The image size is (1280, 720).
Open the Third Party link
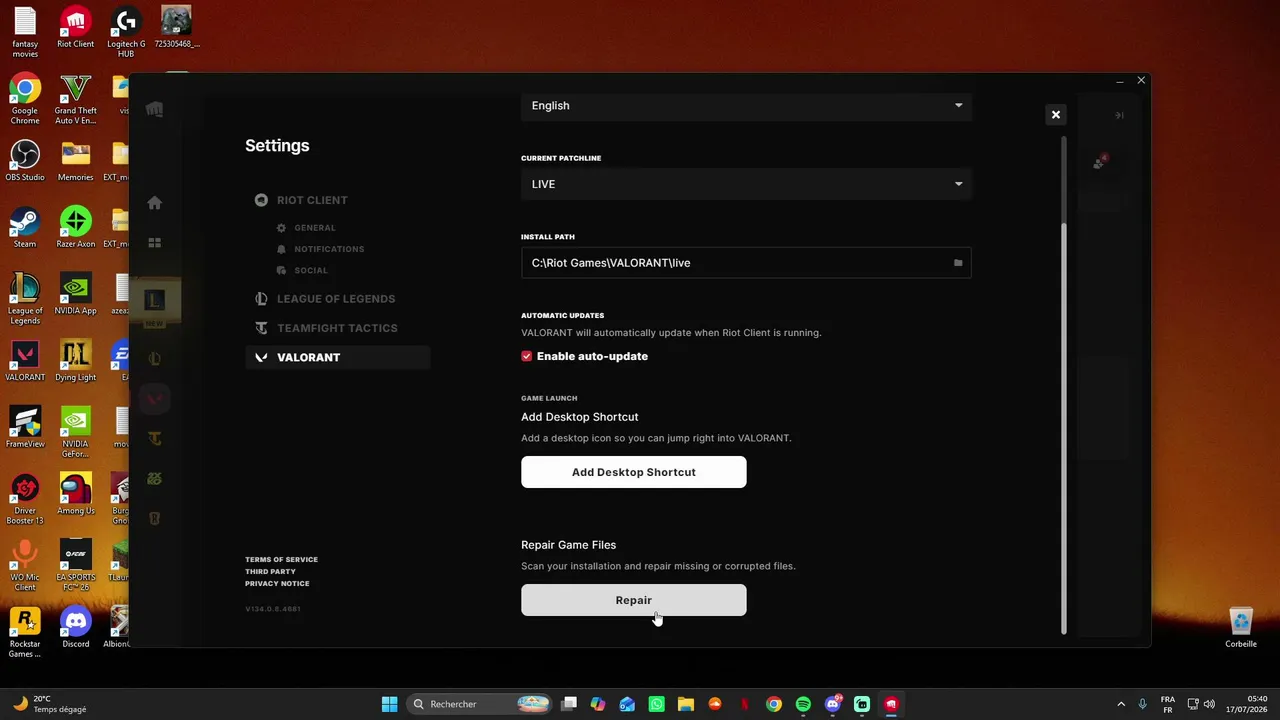point(270,572)
